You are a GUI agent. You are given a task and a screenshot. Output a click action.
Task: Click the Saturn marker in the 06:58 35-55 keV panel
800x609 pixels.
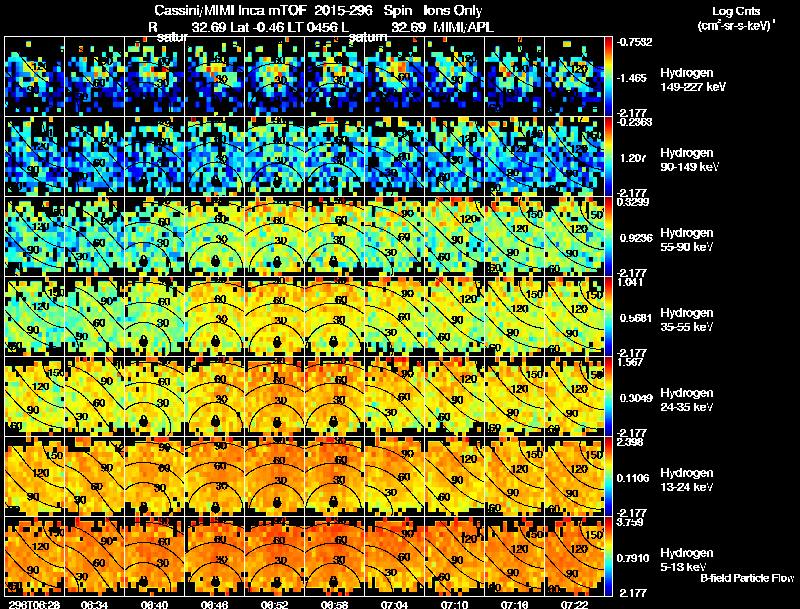click(x=334, y=341)
